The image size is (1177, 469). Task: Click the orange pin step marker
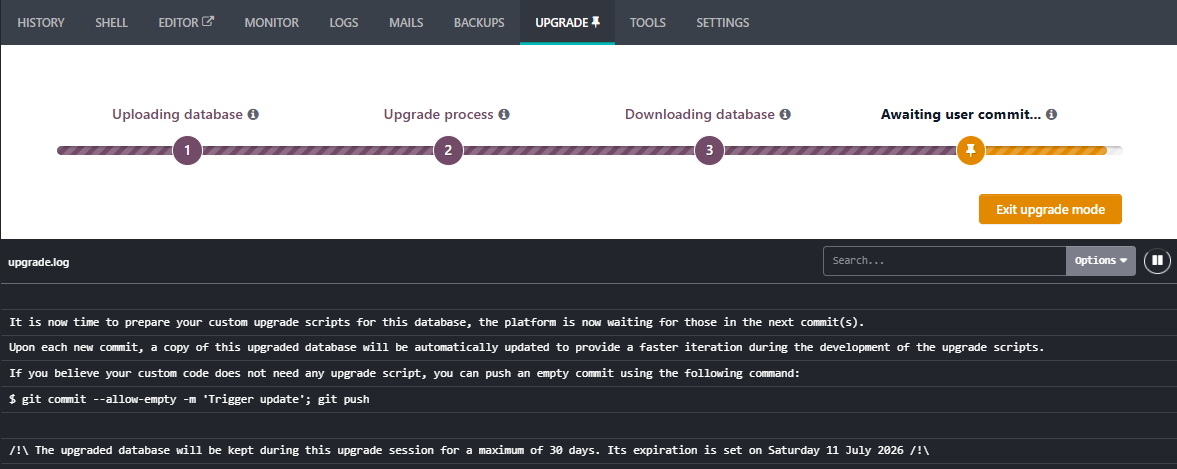tap(971, 151)
